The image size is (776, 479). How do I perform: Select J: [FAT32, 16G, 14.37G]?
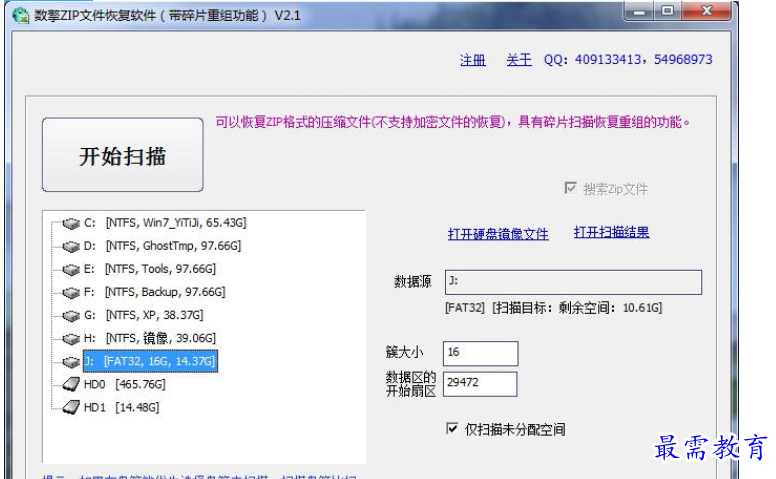point(150,361)
